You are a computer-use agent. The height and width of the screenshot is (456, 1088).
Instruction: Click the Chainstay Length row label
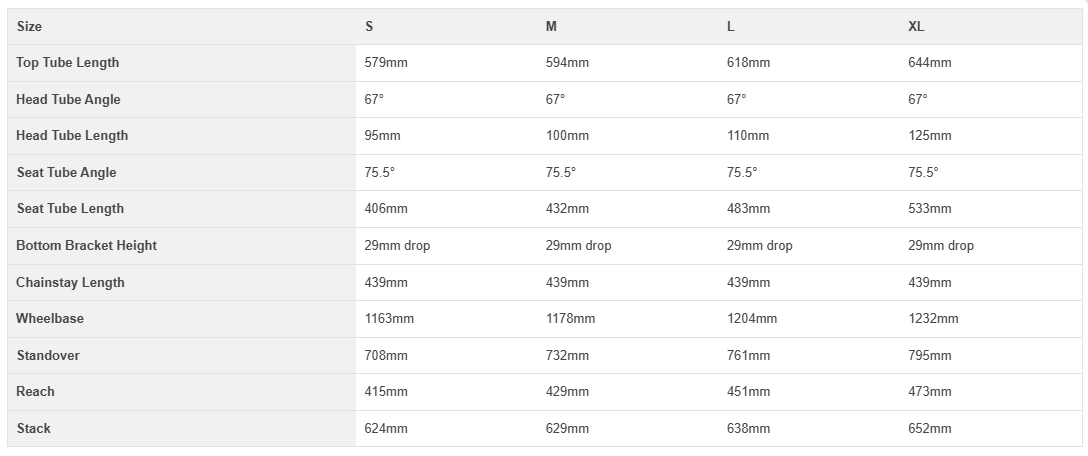[x=71, y=282]
